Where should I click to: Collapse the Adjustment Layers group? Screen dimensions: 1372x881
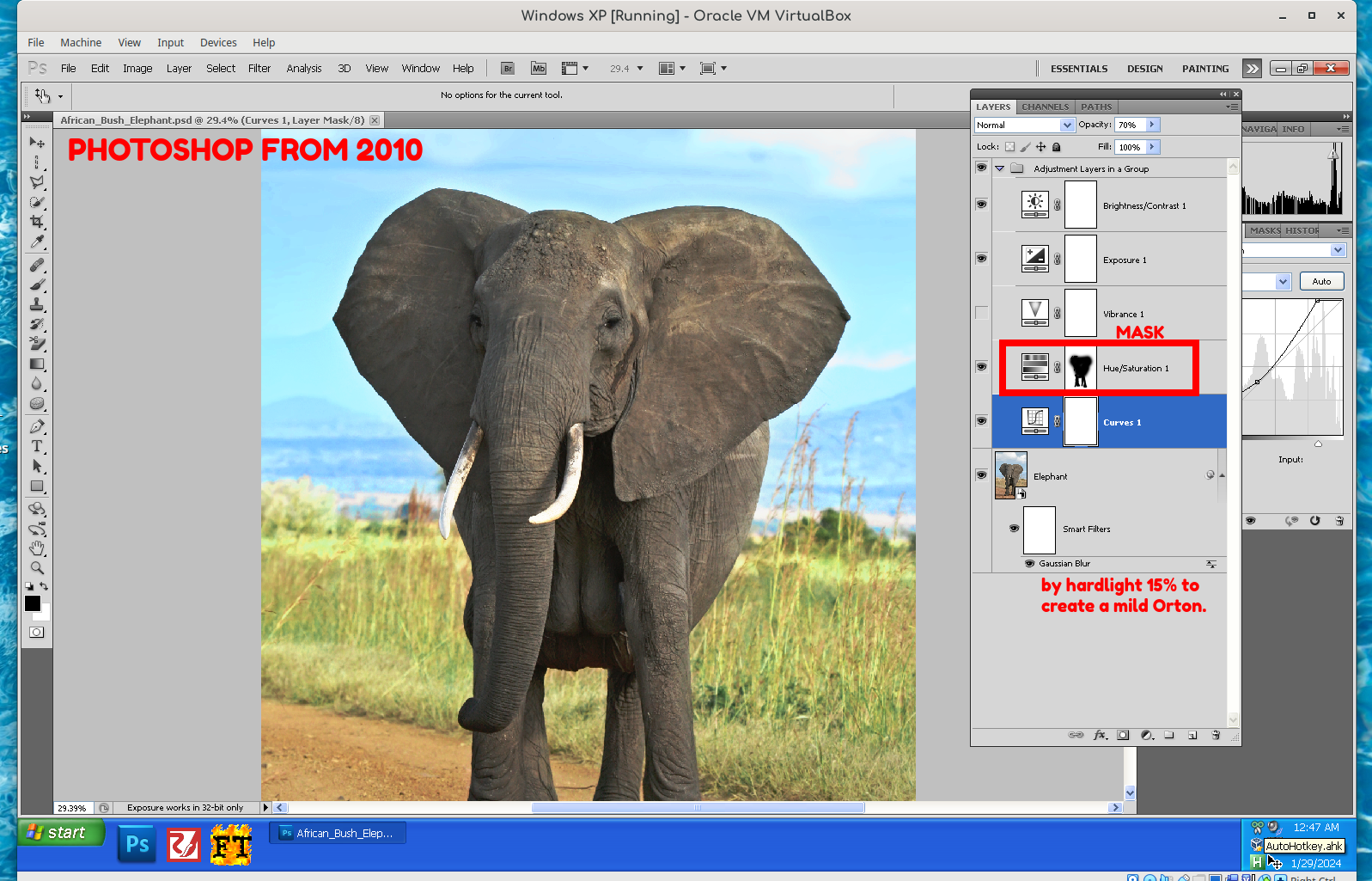[x=999, y=168]
